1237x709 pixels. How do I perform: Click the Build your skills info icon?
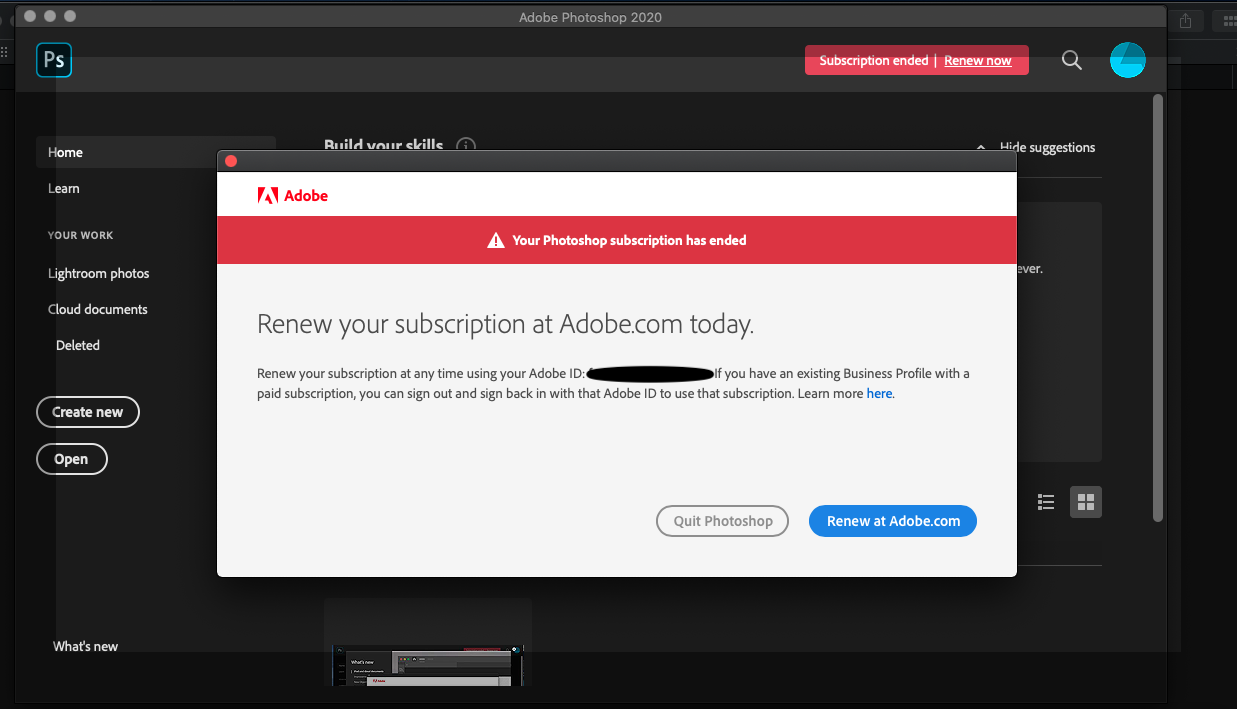(466, 146)
